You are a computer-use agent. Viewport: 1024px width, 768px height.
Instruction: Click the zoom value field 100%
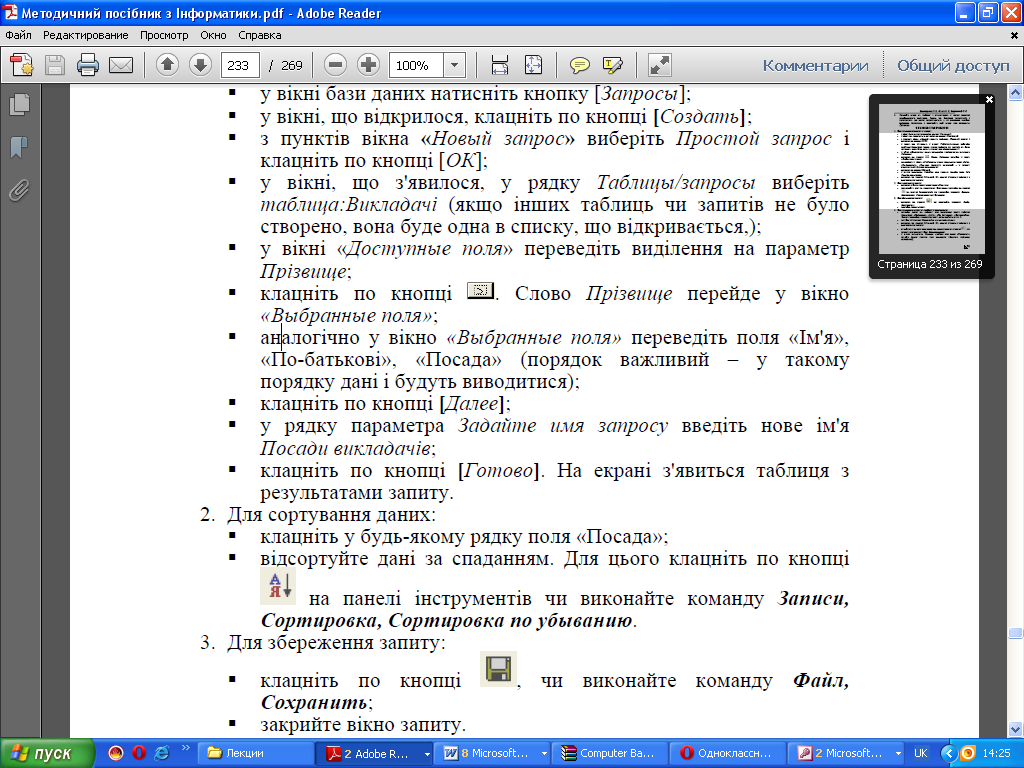tap(417, 65)
